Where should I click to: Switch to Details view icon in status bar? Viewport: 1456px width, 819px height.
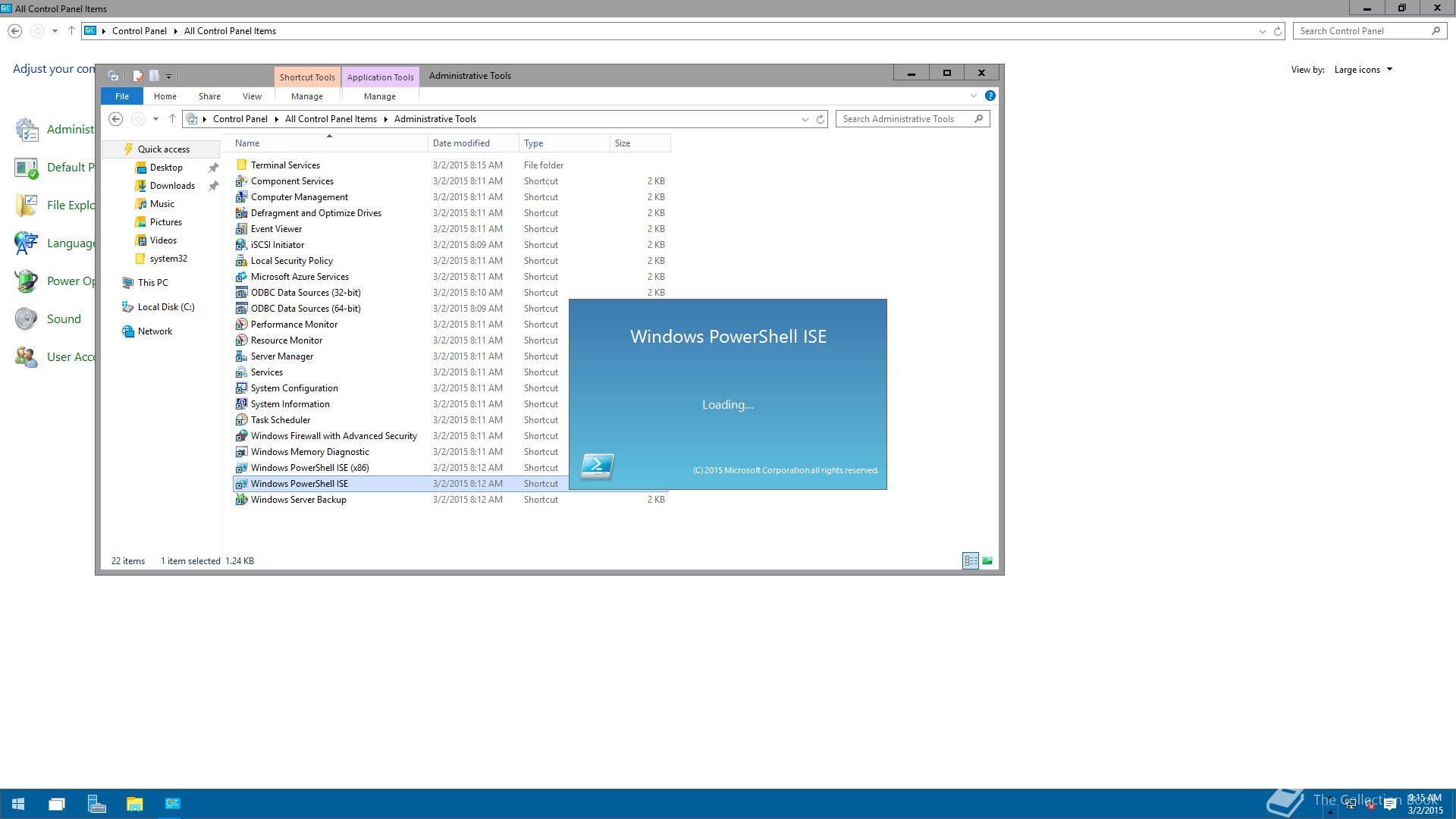click(x=971, y=561)
